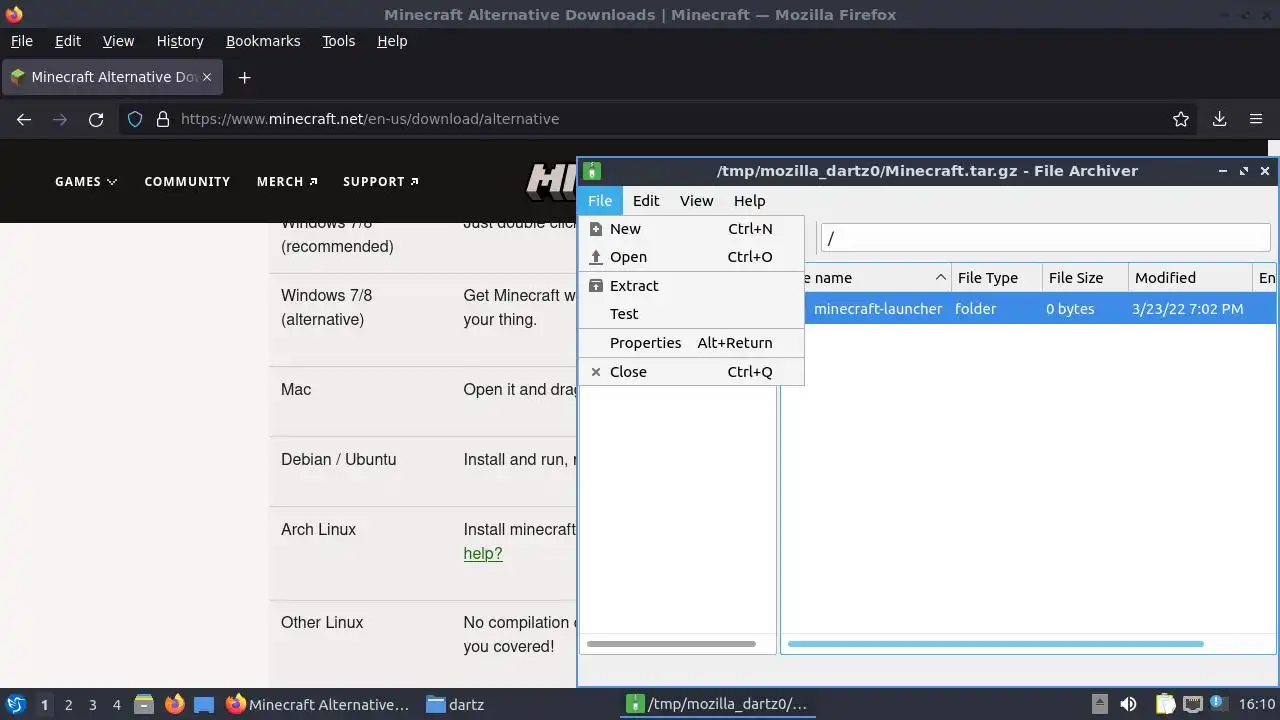The width and height of the screenshot is (1280, 720).
Task: Click the File Archiver title bar icon
Action: pos(592,171)
